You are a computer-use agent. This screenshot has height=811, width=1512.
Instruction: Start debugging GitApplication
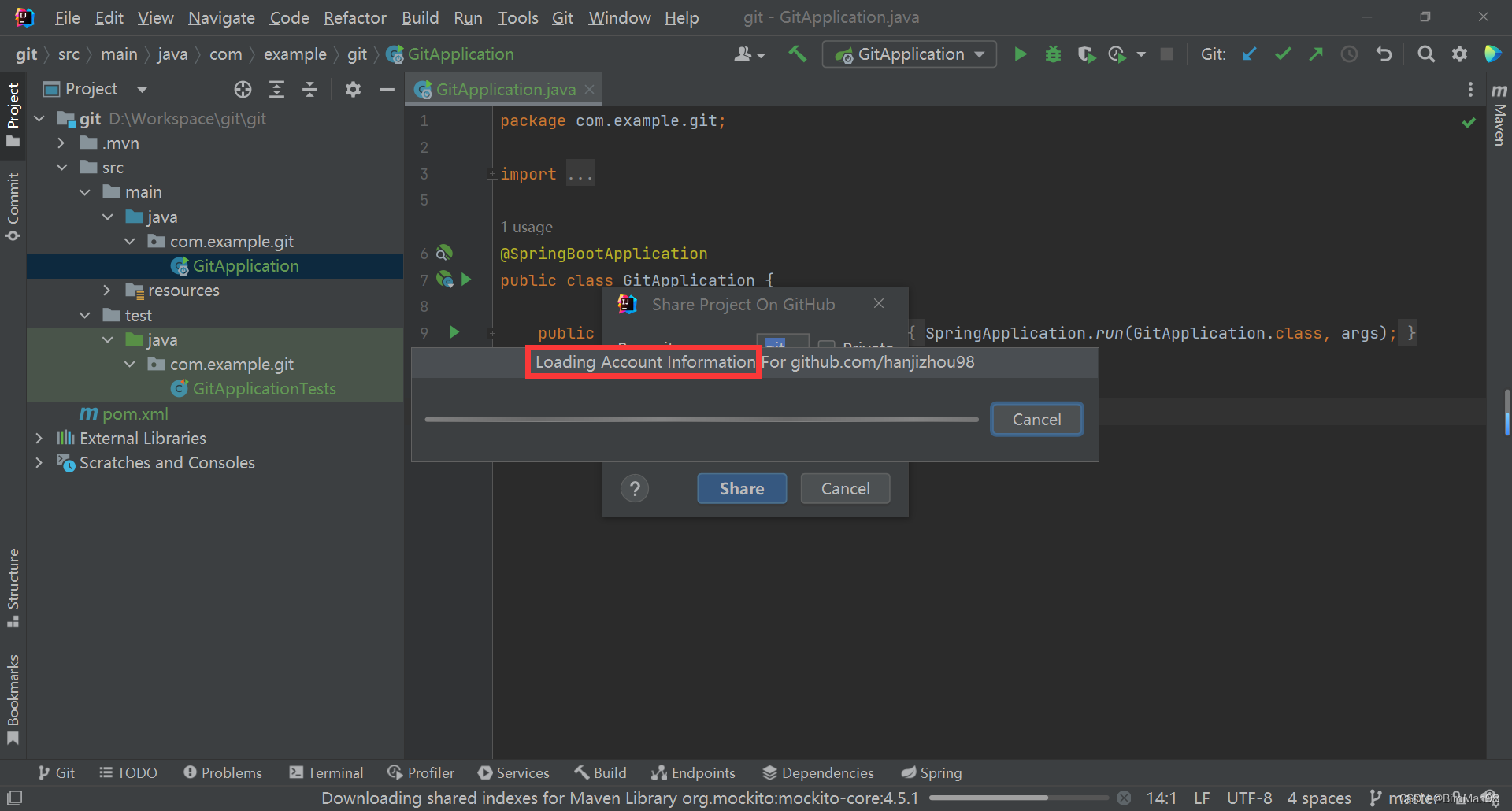pos(1053,54)
